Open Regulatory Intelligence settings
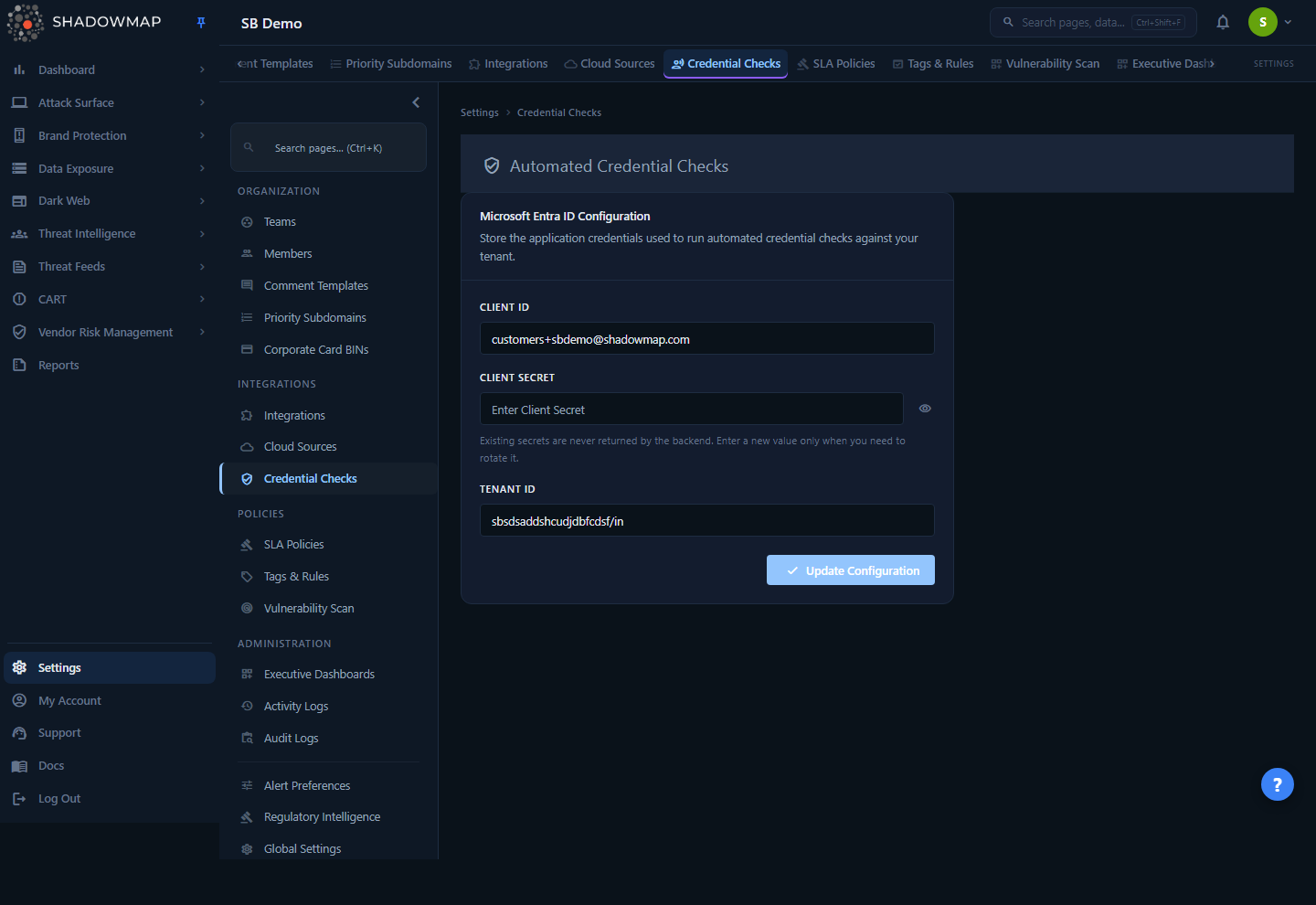 pyautogui.click(x=322, y=817)
